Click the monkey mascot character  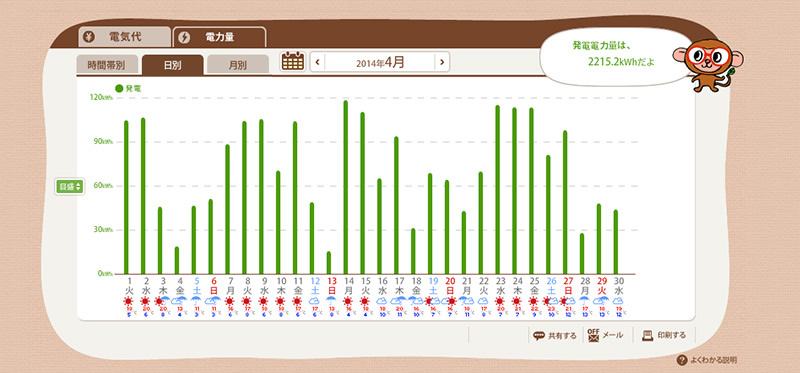[x=708, y=64]
